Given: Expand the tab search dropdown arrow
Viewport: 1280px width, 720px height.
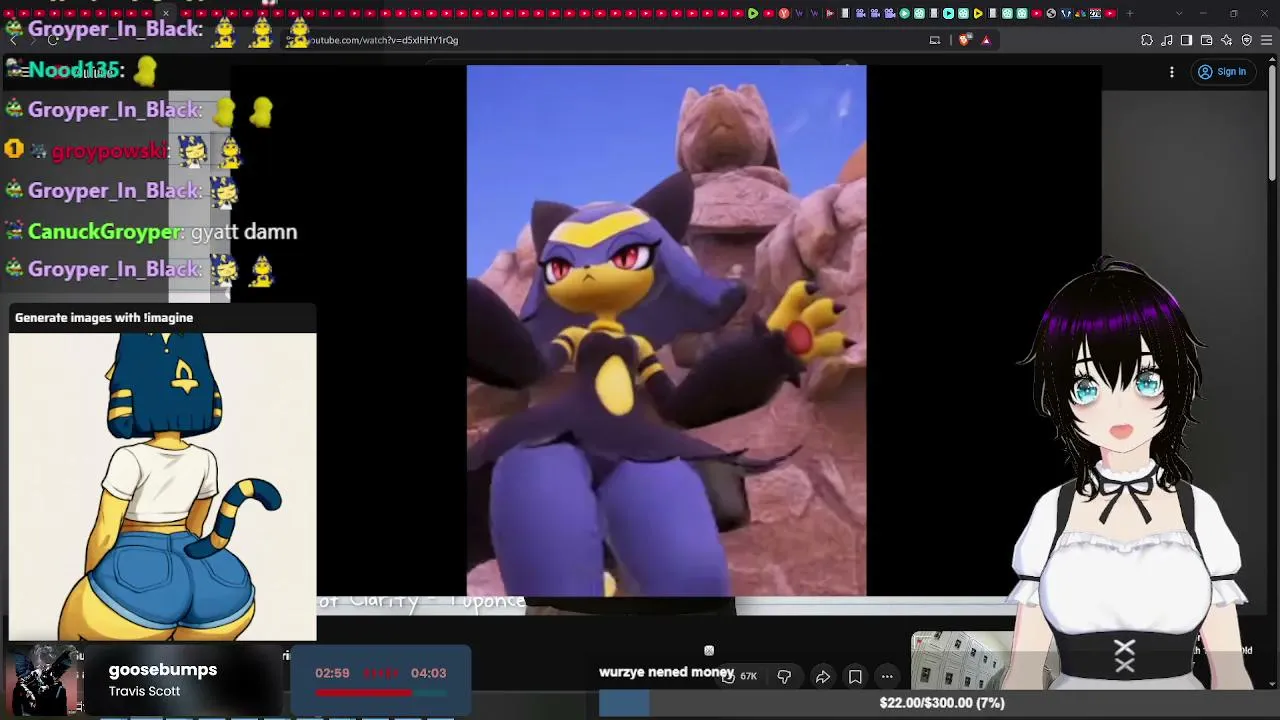Looking at the screenshot, I should [x=1179, y=13].
